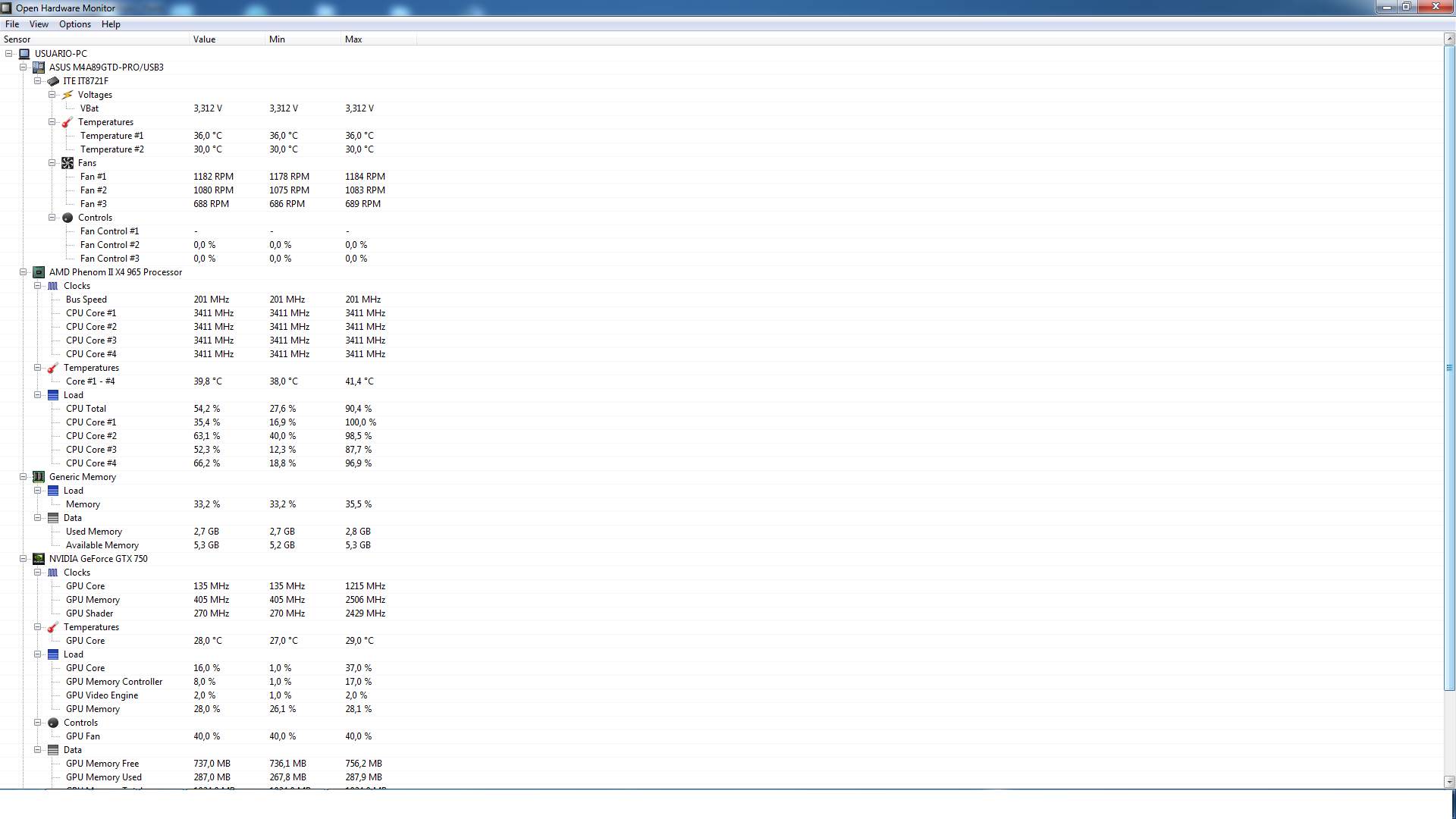The height and width of the screenshot is (819, 1456).
Task: Click the CPU Load bar icon
Action: pos(53,395)
